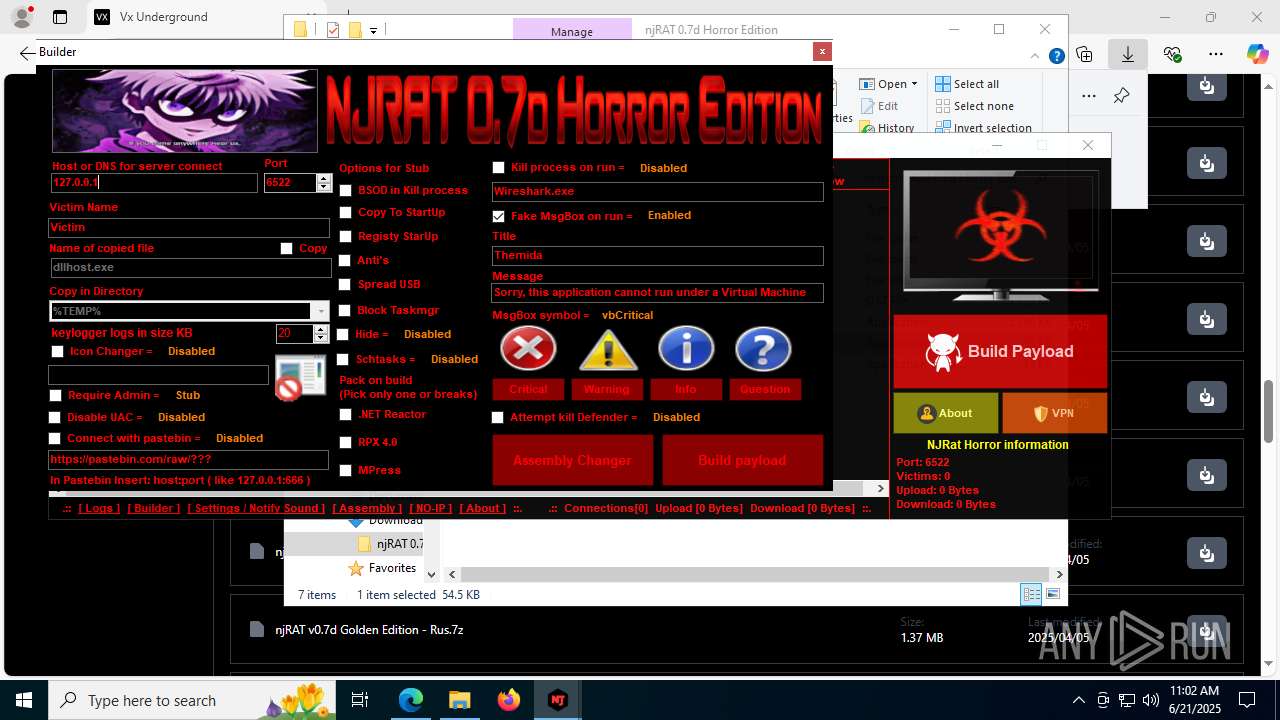Viewport: 1280px width, 720px height.
Task: Select the Warning triangle msgbox symbol
Action: click(607, 350)
